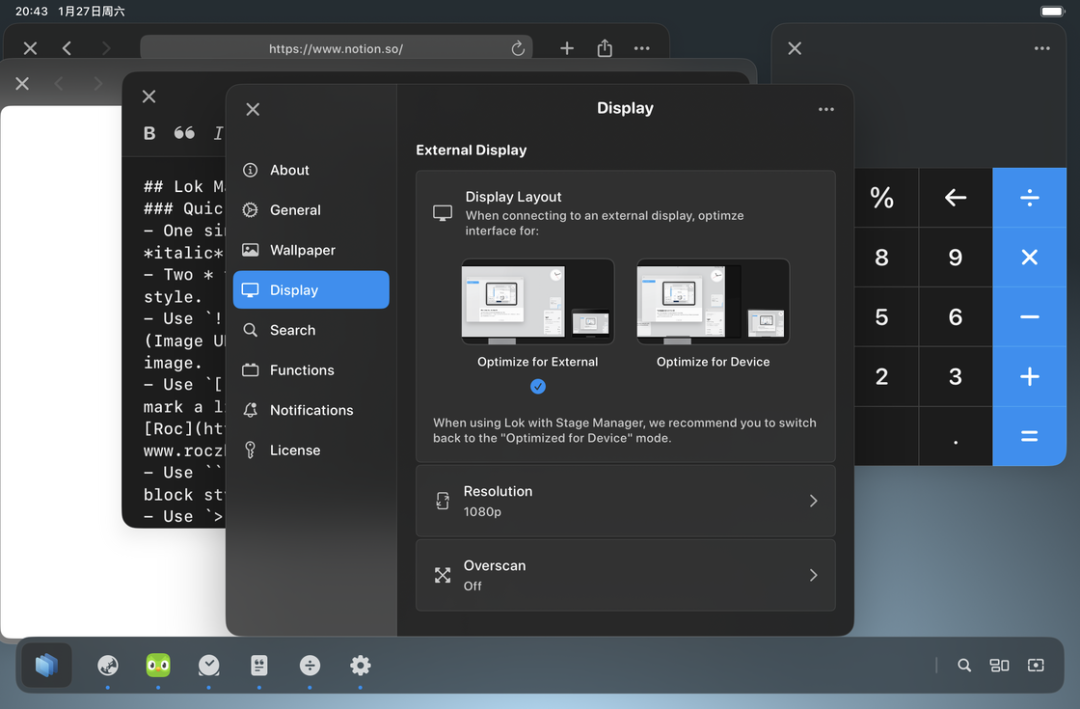The image size is (1080, 709).
Task: Open the calculator divide icon in dock
Action: pos(310,665)
